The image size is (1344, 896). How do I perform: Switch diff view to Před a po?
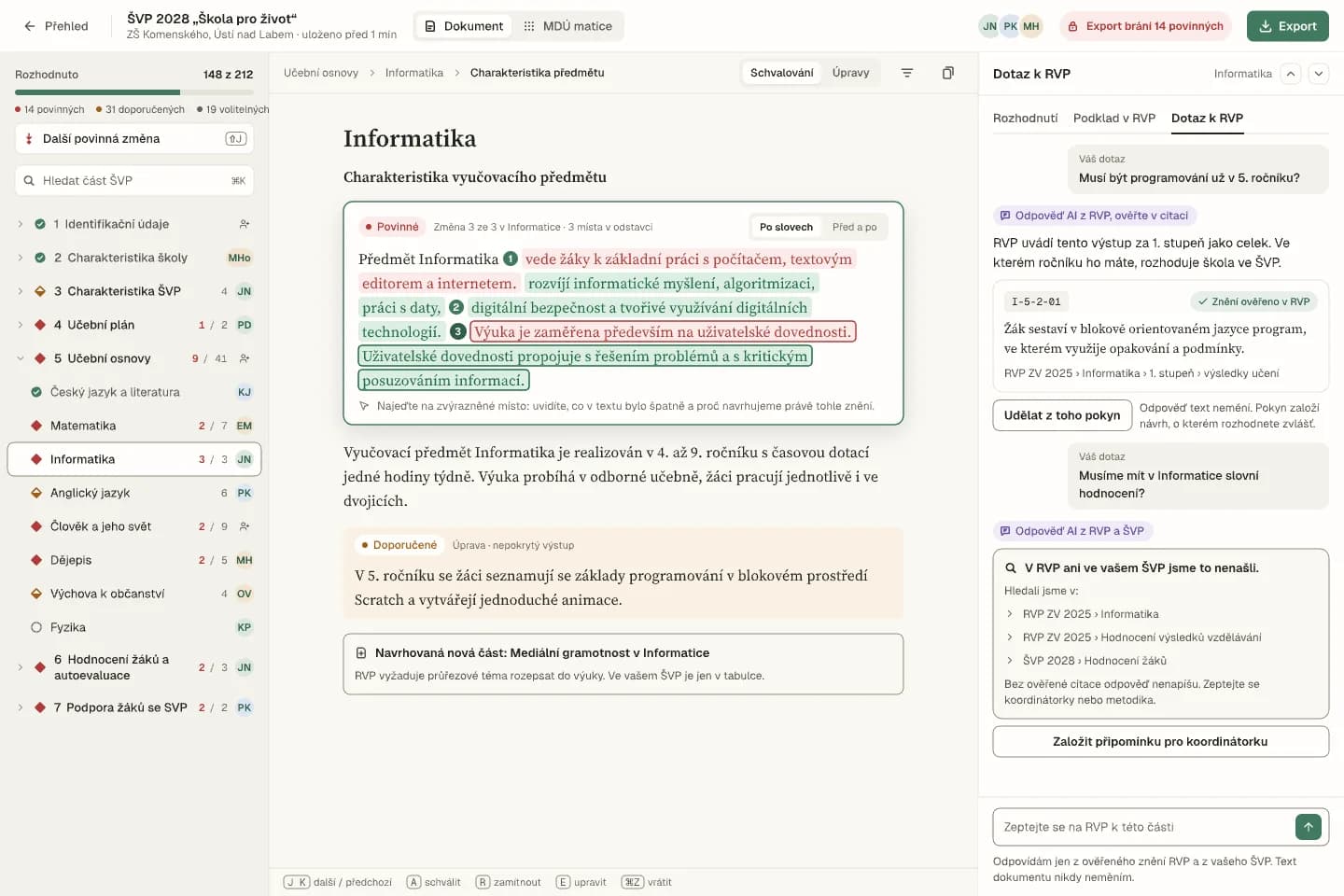(x=854, y=227)
